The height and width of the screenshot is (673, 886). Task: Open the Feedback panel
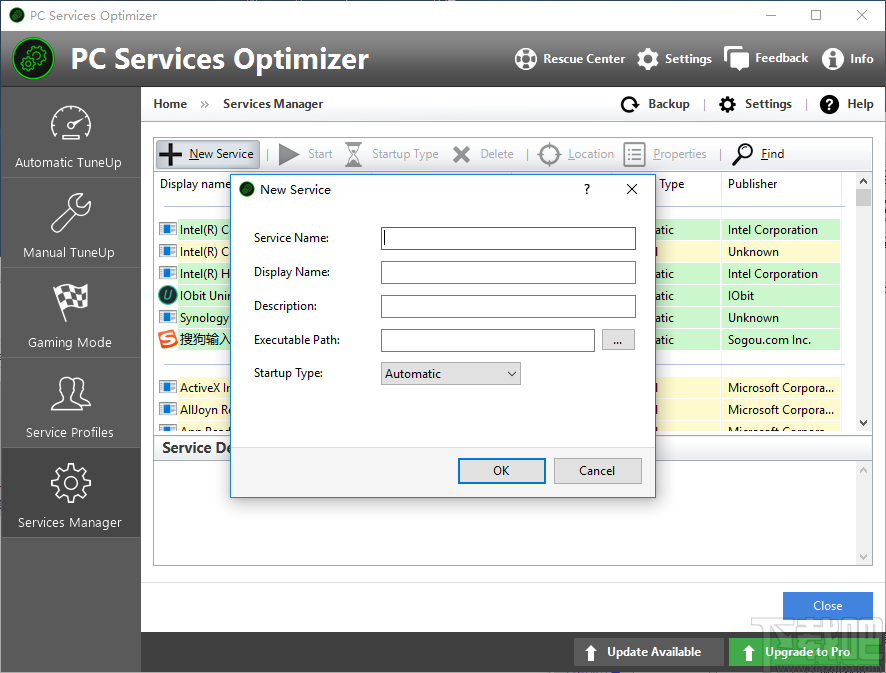766,59
